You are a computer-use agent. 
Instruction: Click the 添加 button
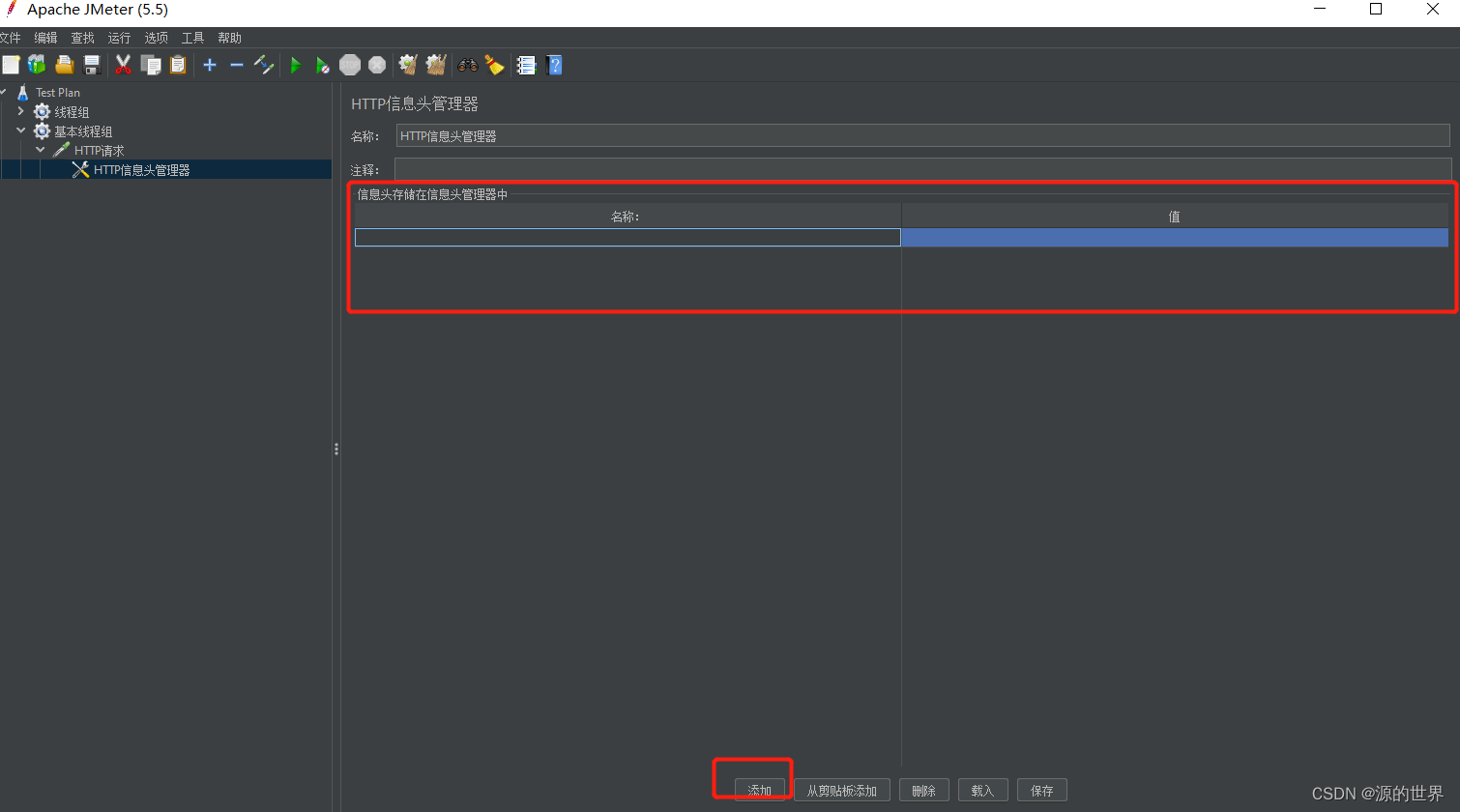[x=760, y=790]
